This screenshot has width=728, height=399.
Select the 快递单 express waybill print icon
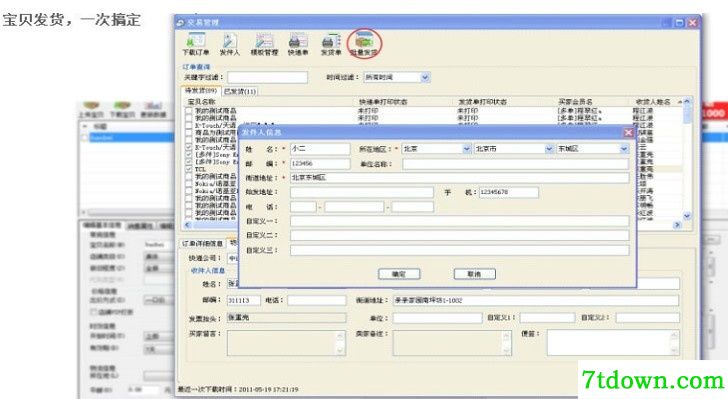298,45
